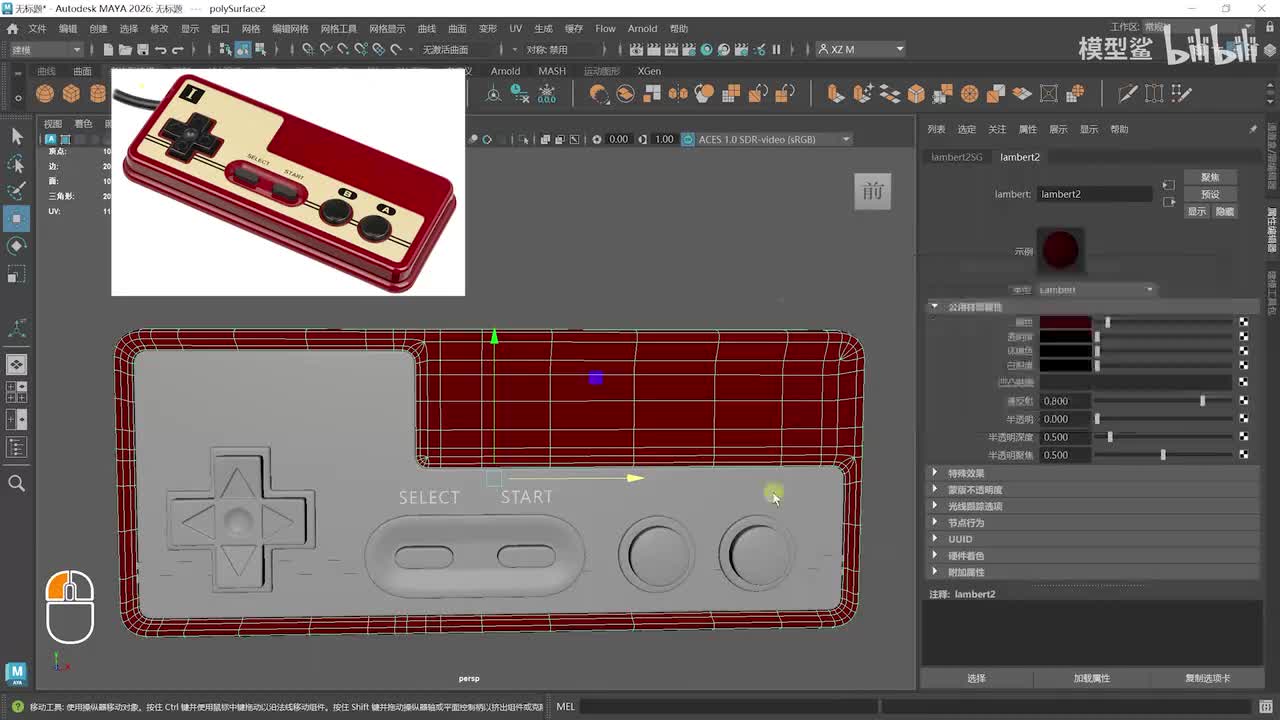Click the 聚焦 button
1280x720 pixels.
[x=1210, y=177]
